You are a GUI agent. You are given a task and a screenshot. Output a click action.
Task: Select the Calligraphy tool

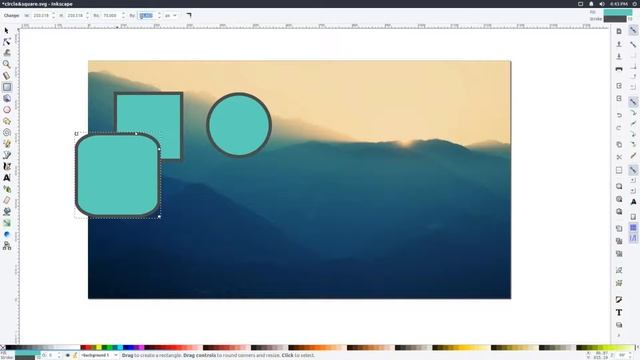tap(7, 167)
